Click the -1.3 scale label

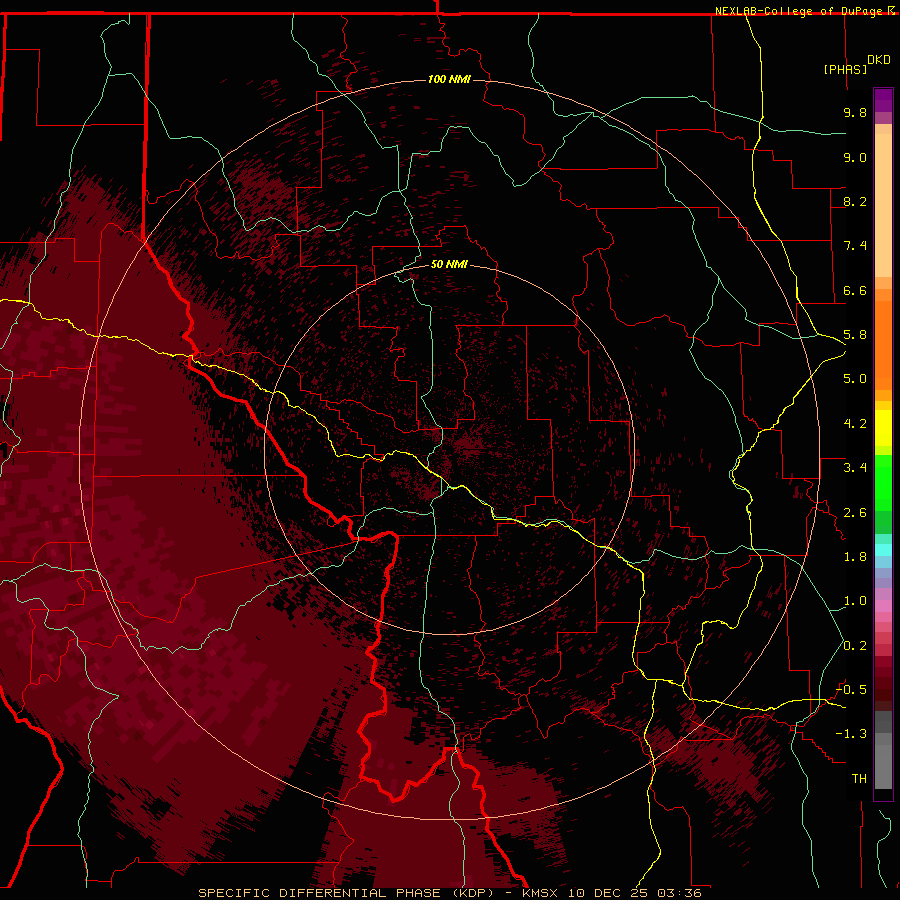tap(851, 734)
